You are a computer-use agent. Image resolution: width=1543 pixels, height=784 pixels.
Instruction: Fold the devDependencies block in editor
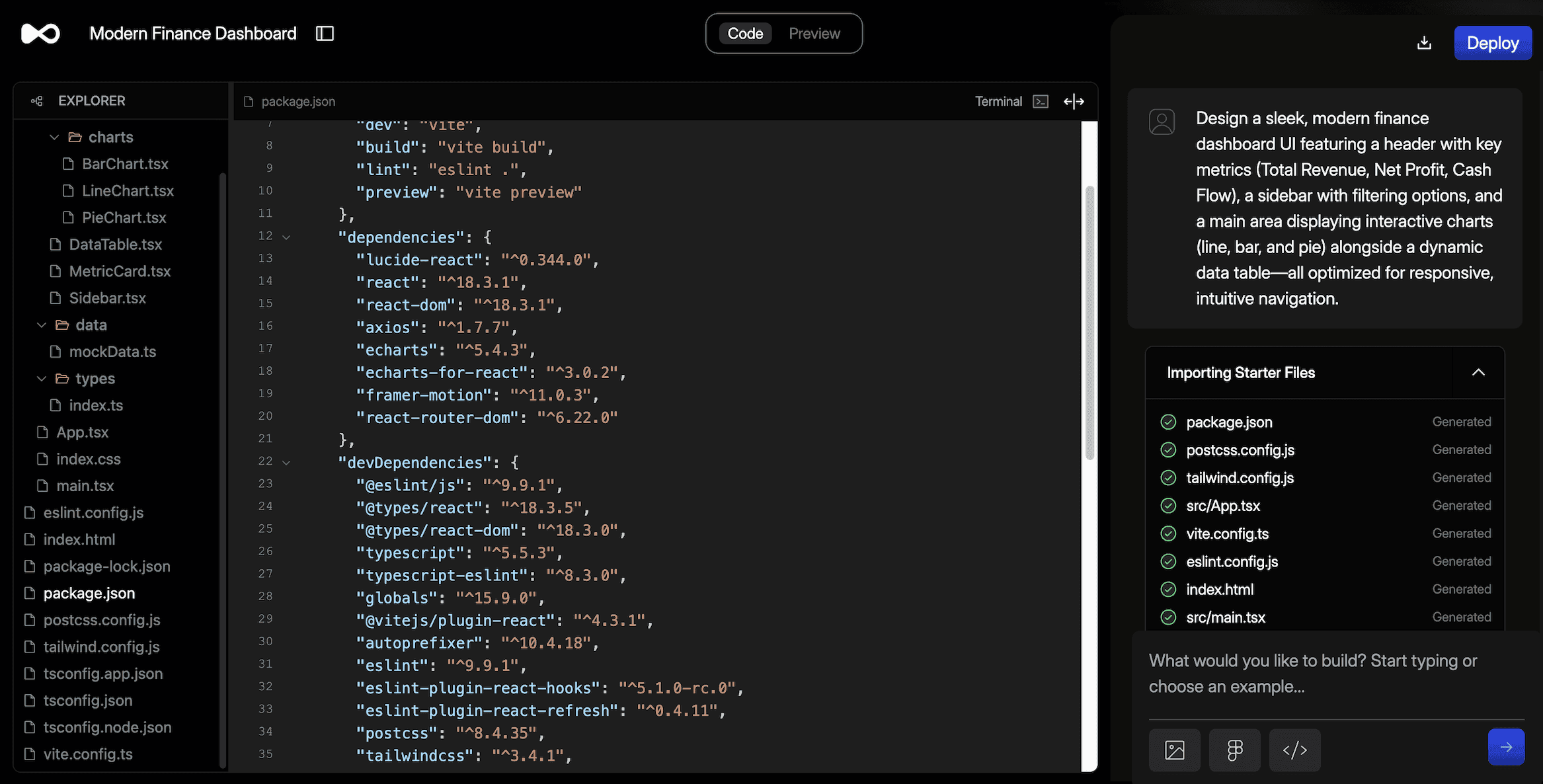pyautogui.click(x=286, y=463)
